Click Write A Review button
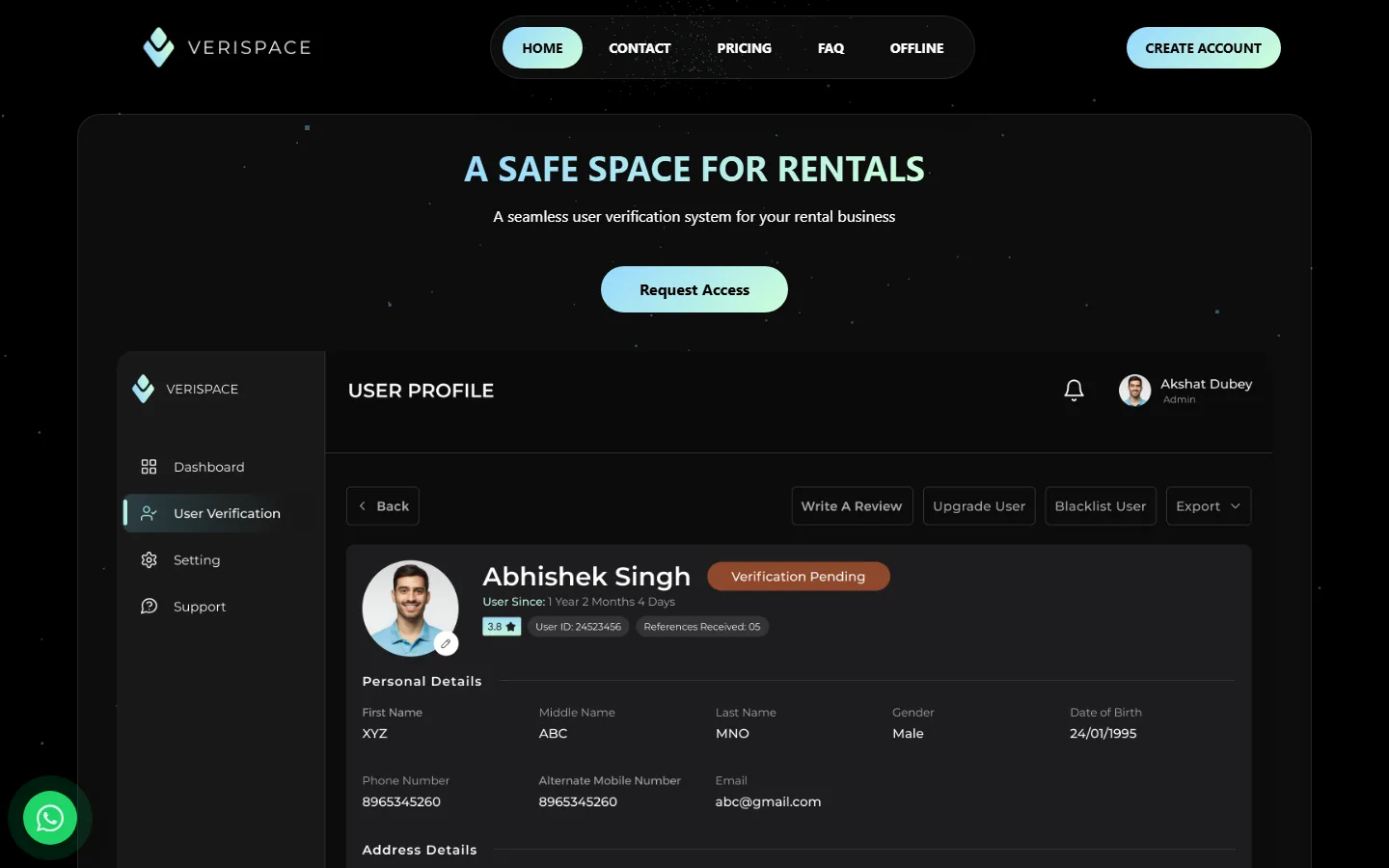This screenshot has width=1389, height=868. click(x=852, y=506)
